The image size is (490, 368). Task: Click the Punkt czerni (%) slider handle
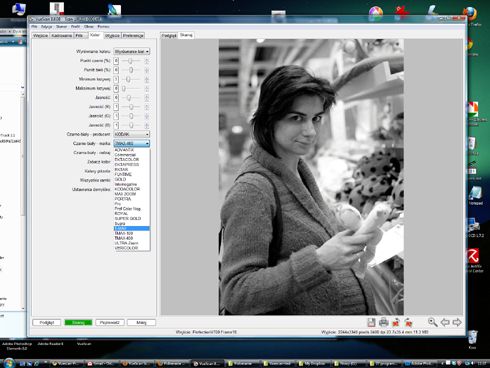coord(130,61)
